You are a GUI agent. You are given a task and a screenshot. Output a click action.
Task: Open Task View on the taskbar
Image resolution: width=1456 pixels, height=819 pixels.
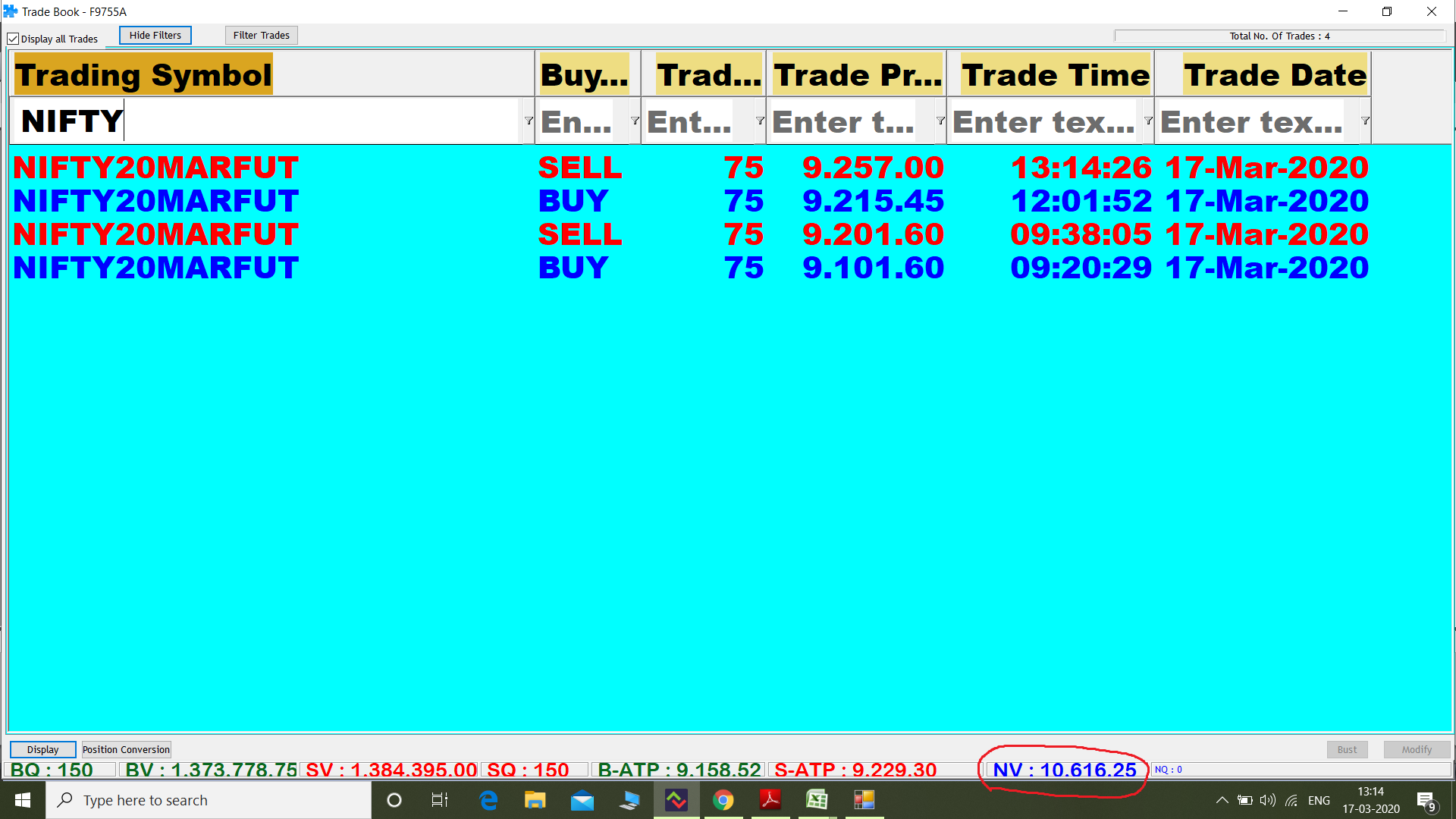click(x=440, y=800)
